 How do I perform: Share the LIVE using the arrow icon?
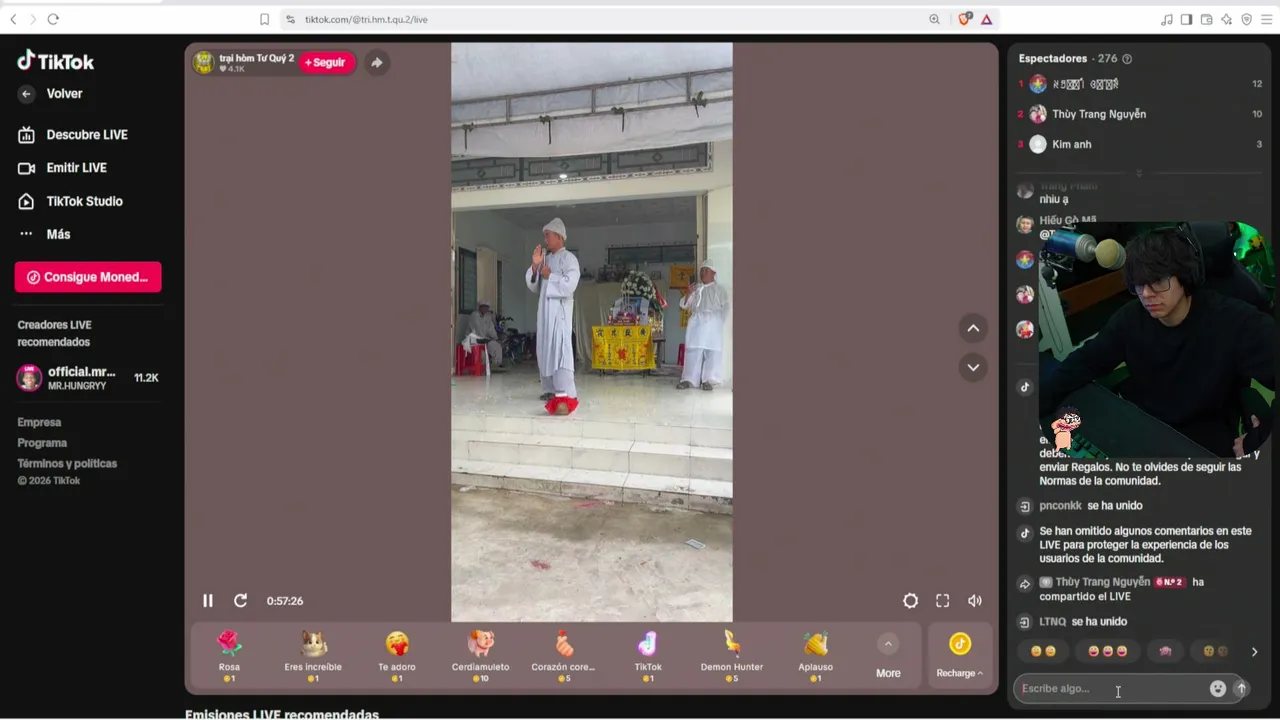click(x=376, y=62)
